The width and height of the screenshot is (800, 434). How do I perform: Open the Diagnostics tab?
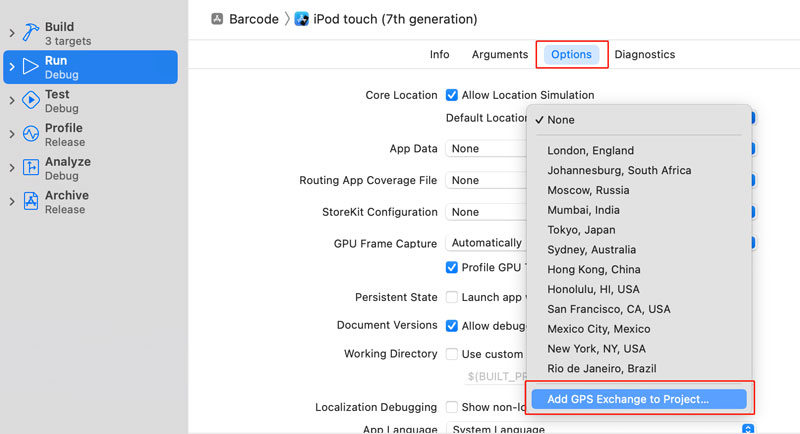tap(644, 55)
